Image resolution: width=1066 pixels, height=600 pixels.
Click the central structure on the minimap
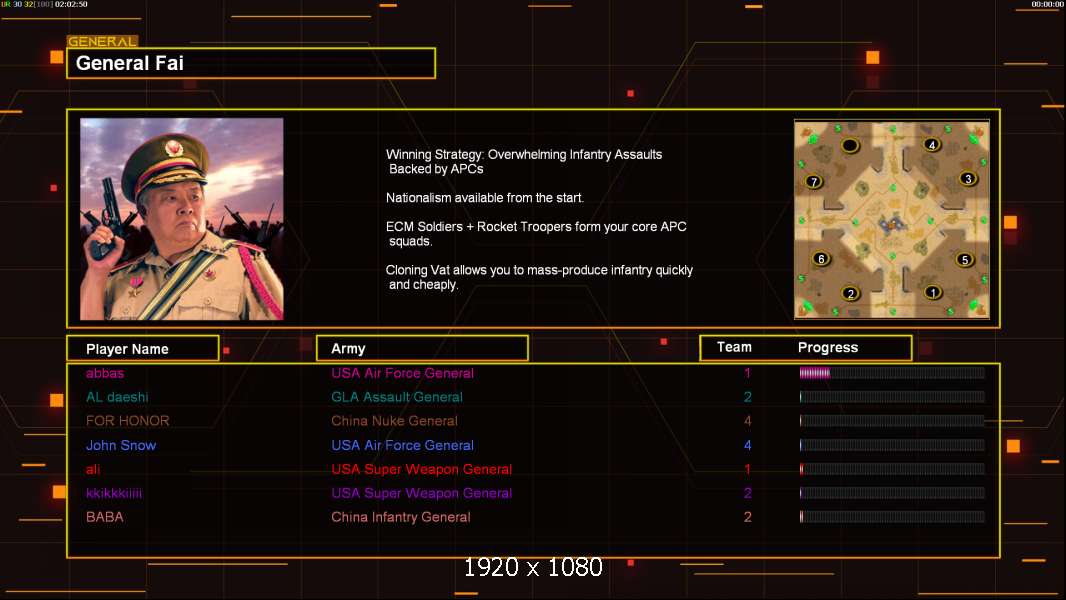point(891,224)
